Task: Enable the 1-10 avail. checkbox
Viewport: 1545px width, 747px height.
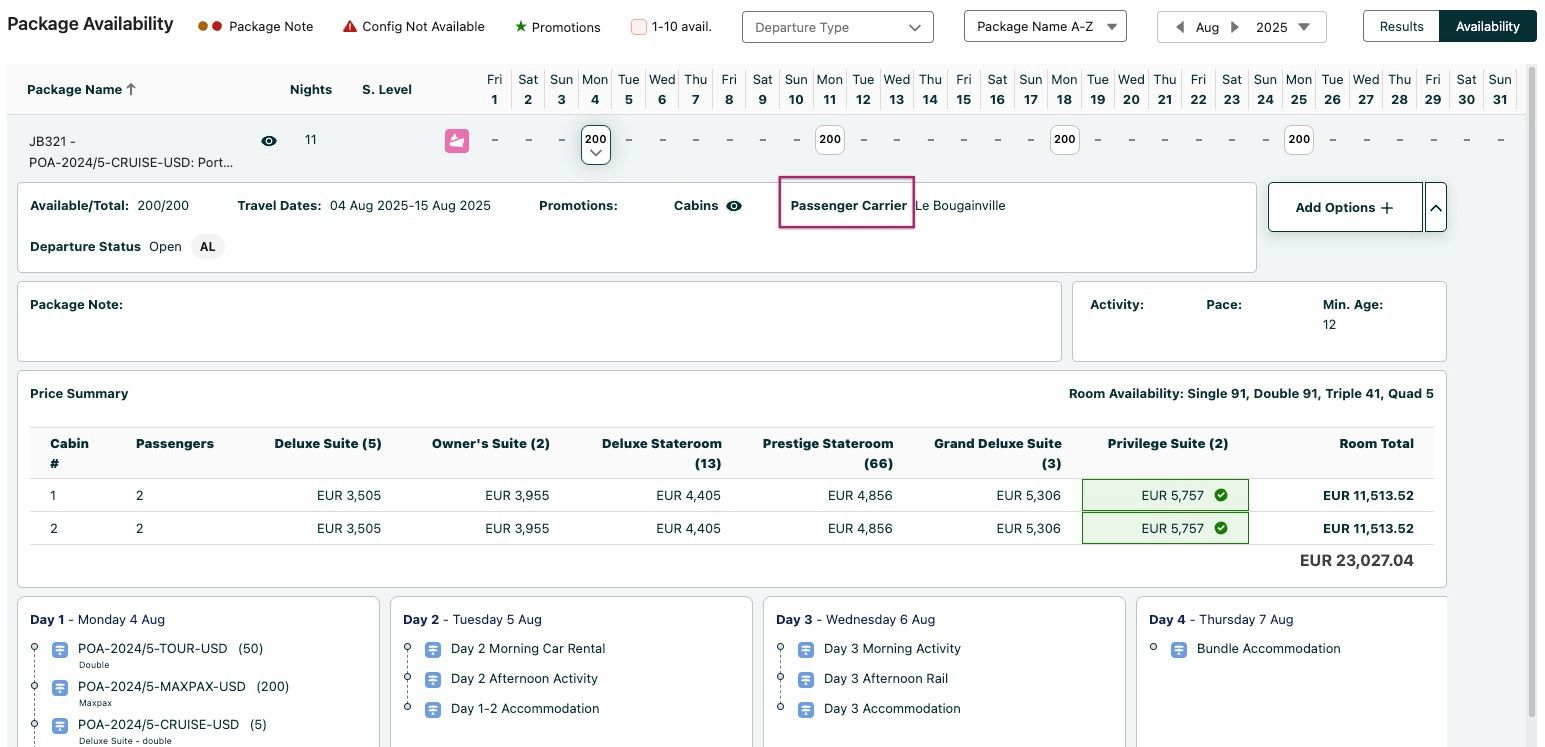Action: (639, 27)
